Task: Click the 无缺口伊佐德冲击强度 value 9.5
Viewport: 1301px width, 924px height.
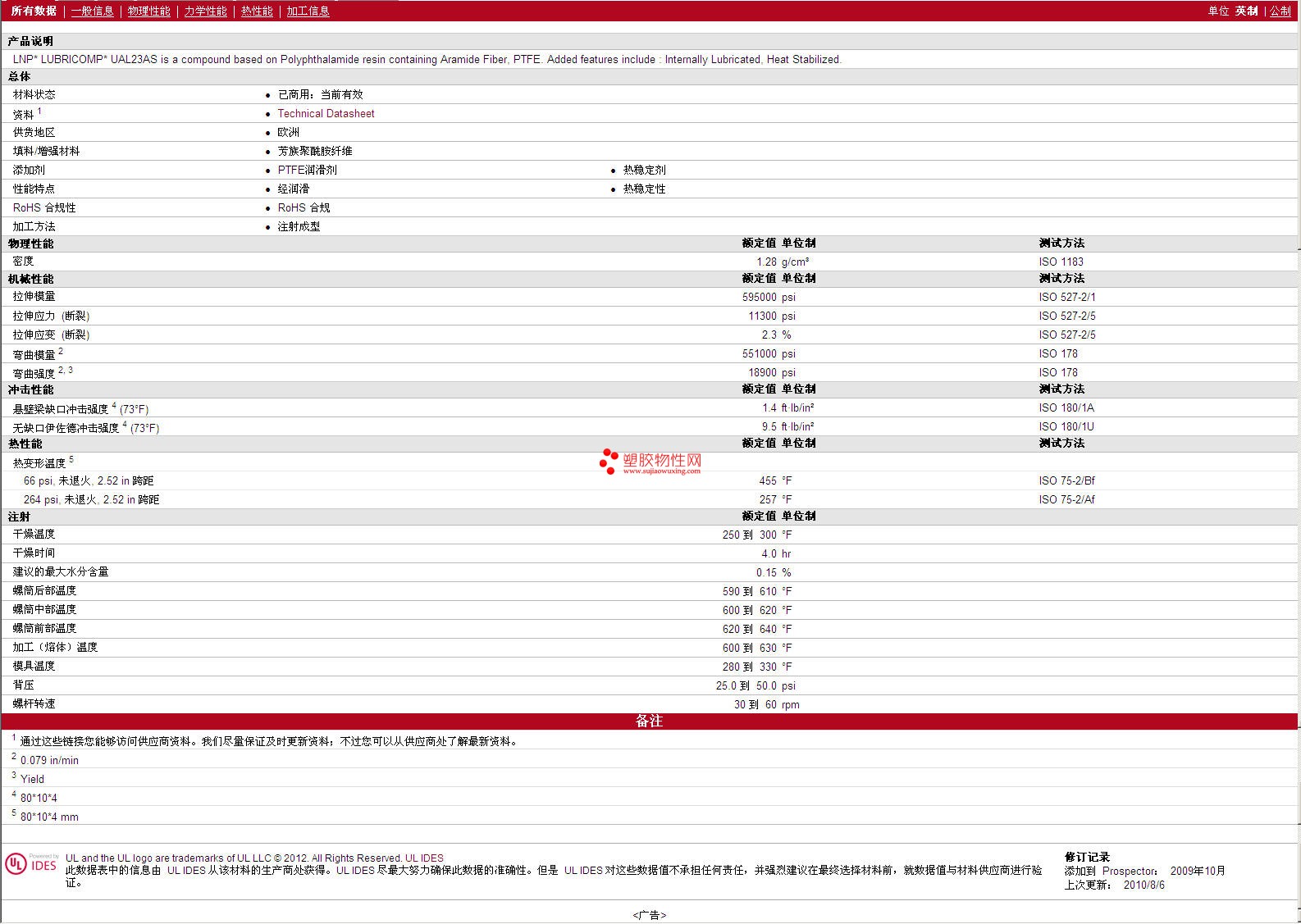Action: coord(769,426)
